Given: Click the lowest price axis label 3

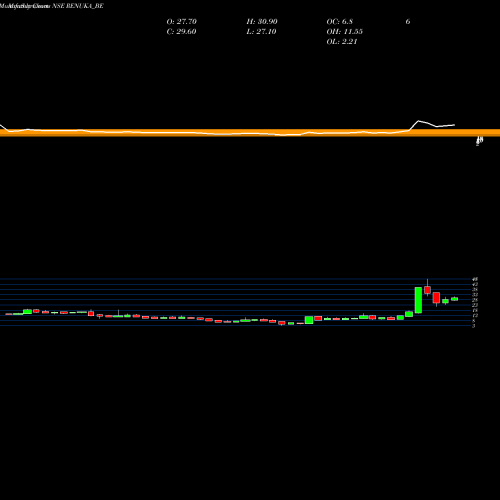Looking at the screenshot, I should pyautogui.click(x=473, y=326).
